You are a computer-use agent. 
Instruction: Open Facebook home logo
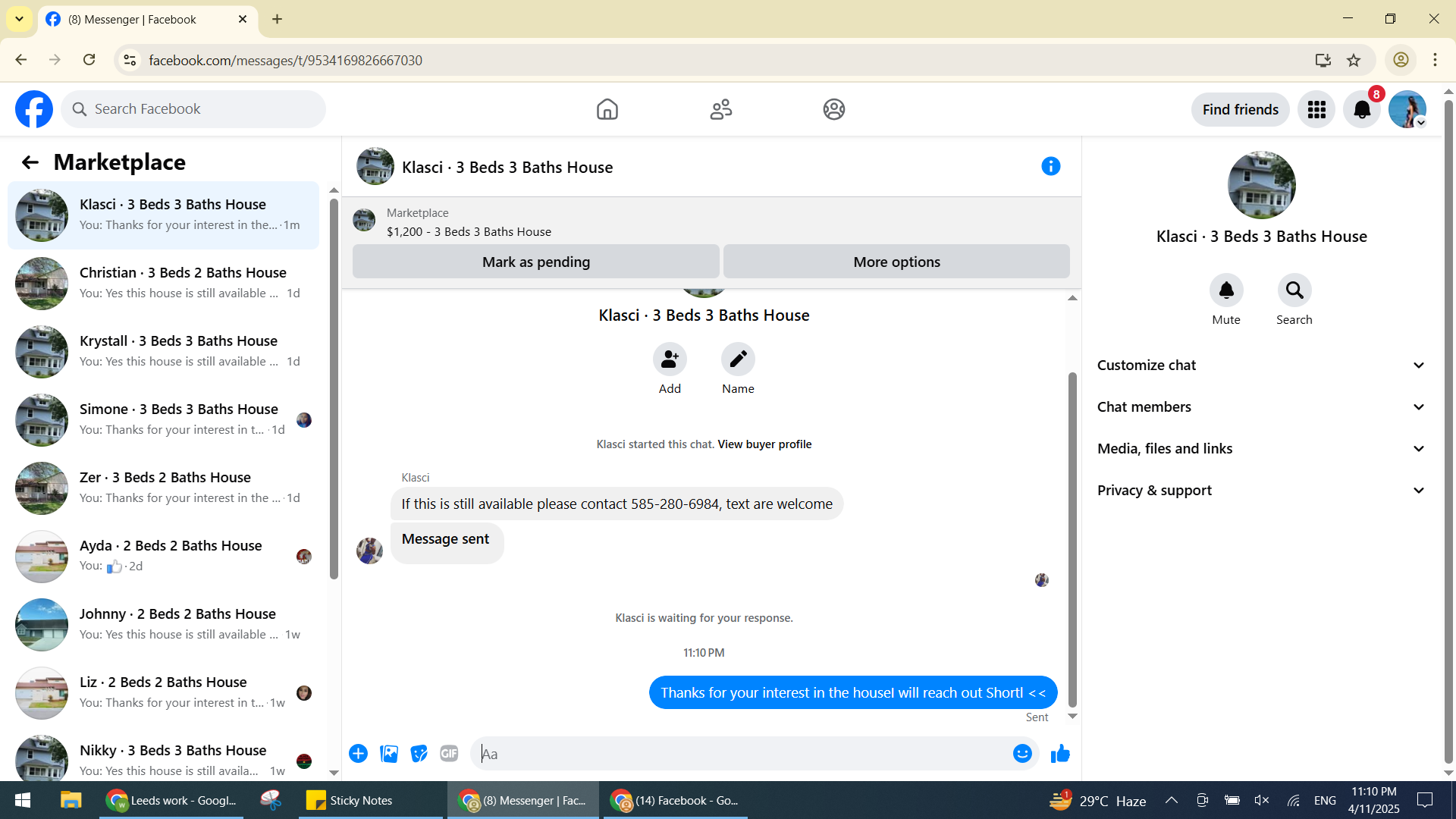34,109
